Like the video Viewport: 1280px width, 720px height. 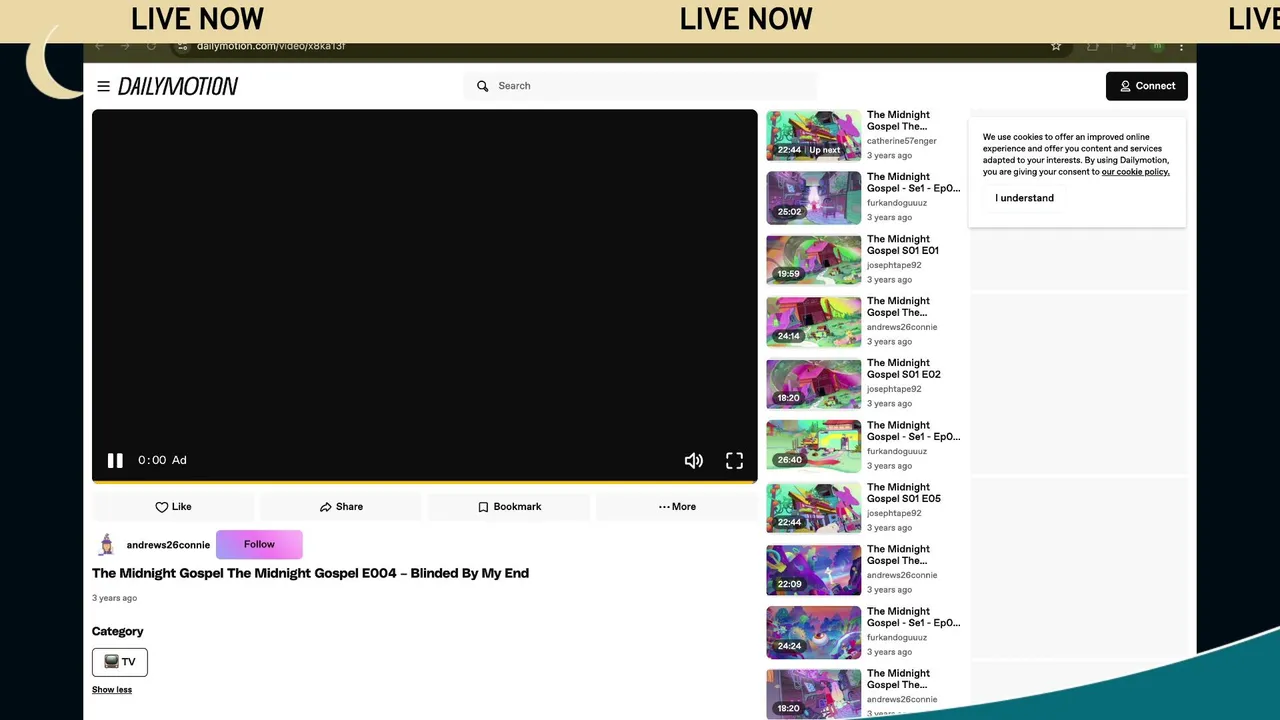point(173,507)
